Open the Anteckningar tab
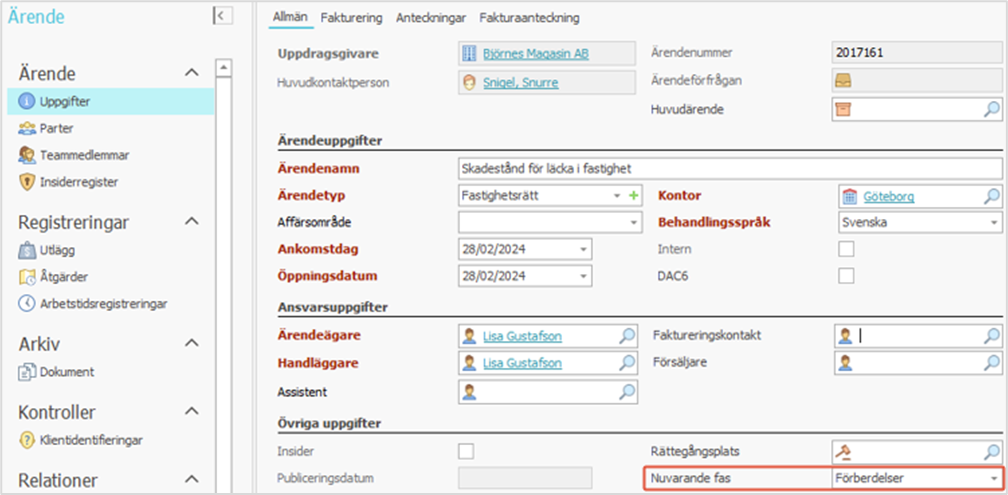This screenshot has width=1008, height=495. click(430, 18)
